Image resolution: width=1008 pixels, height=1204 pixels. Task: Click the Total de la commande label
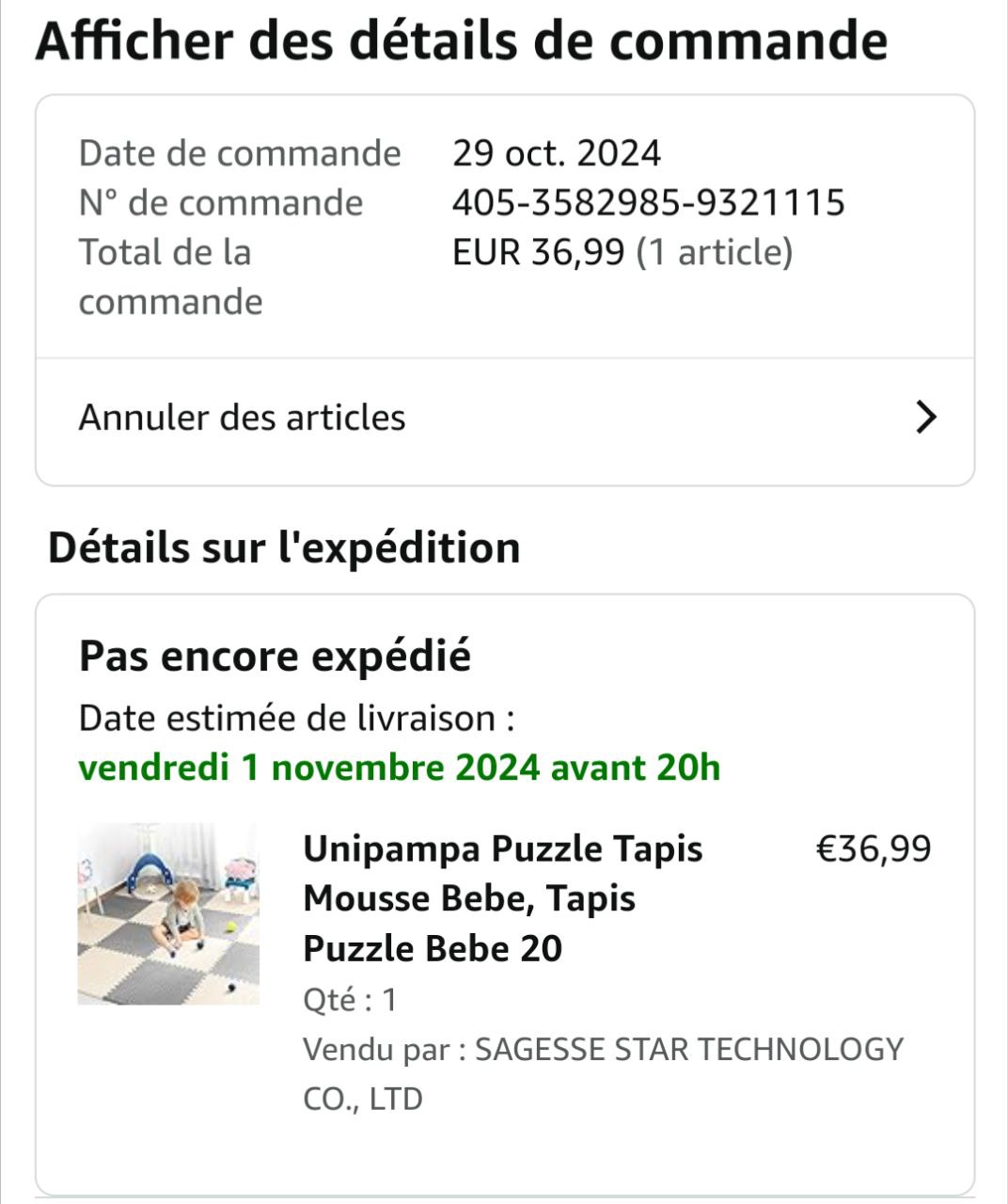tap(170, 277)
